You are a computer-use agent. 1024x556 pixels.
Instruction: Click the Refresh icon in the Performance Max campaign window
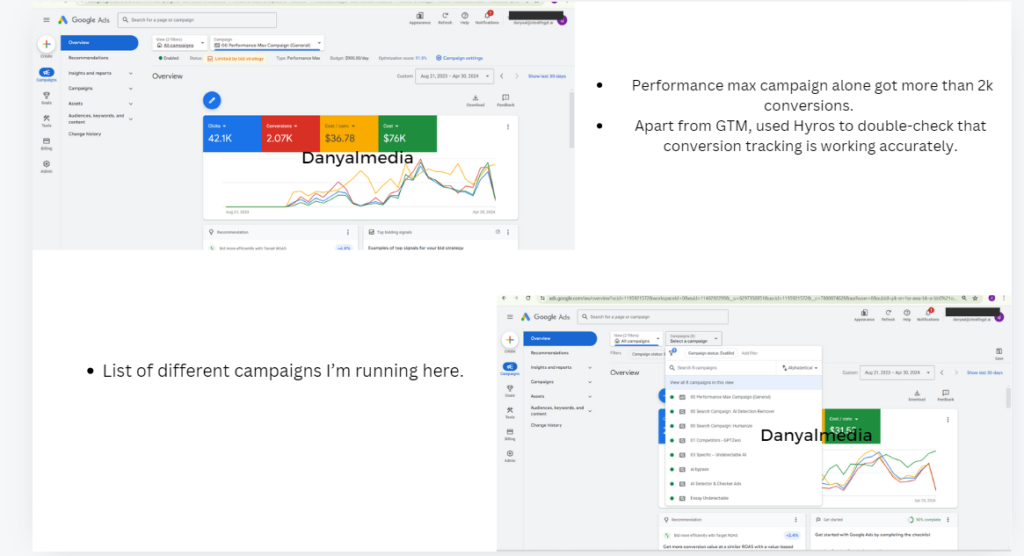coord(443,17)
